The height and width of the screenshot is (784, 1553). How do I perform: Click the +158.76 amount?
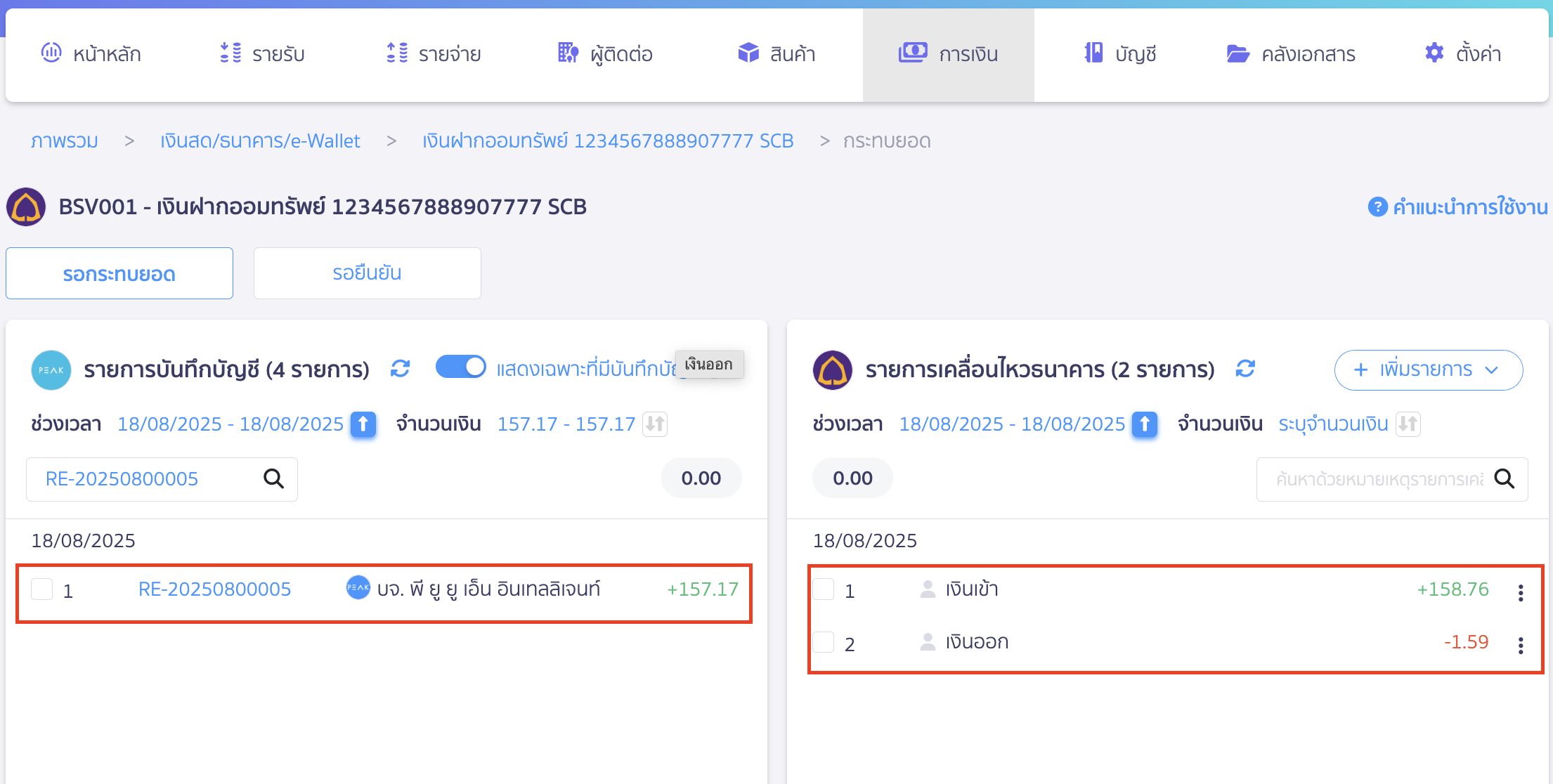point(1453,589)
